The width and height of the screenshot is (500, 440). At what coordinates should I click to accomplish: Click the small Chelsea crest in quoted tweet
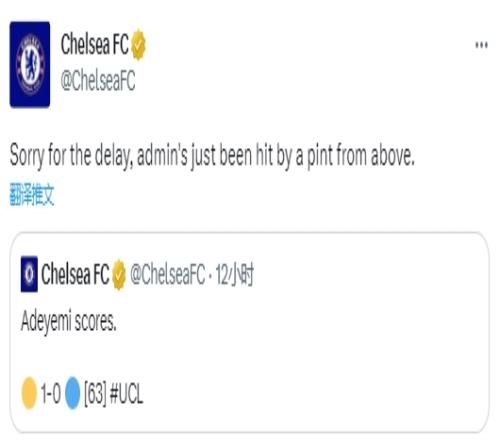point(29,274)
